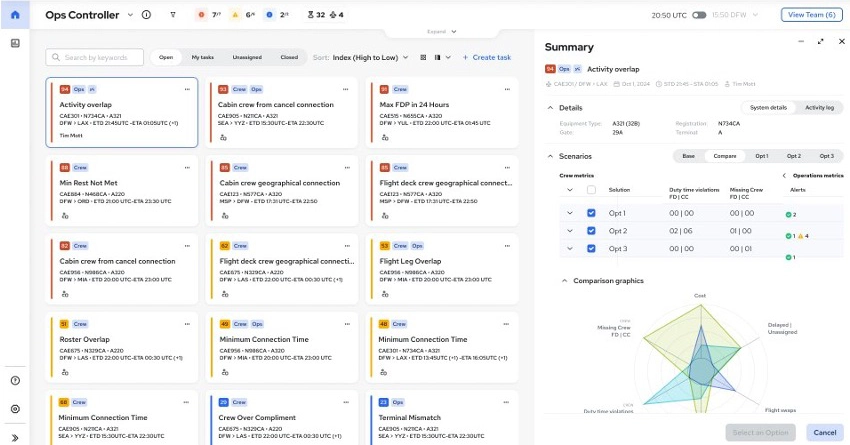Open the filter funnel icon in header
Viewport: 850px width, 445px height.
(173, 15)
